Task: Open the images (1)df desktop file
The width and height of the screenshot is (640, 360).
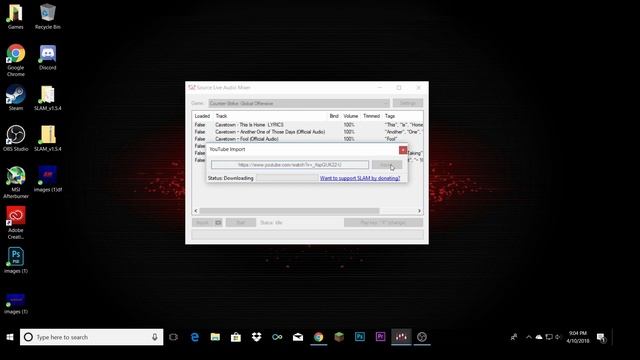Action: coord(48,179)
